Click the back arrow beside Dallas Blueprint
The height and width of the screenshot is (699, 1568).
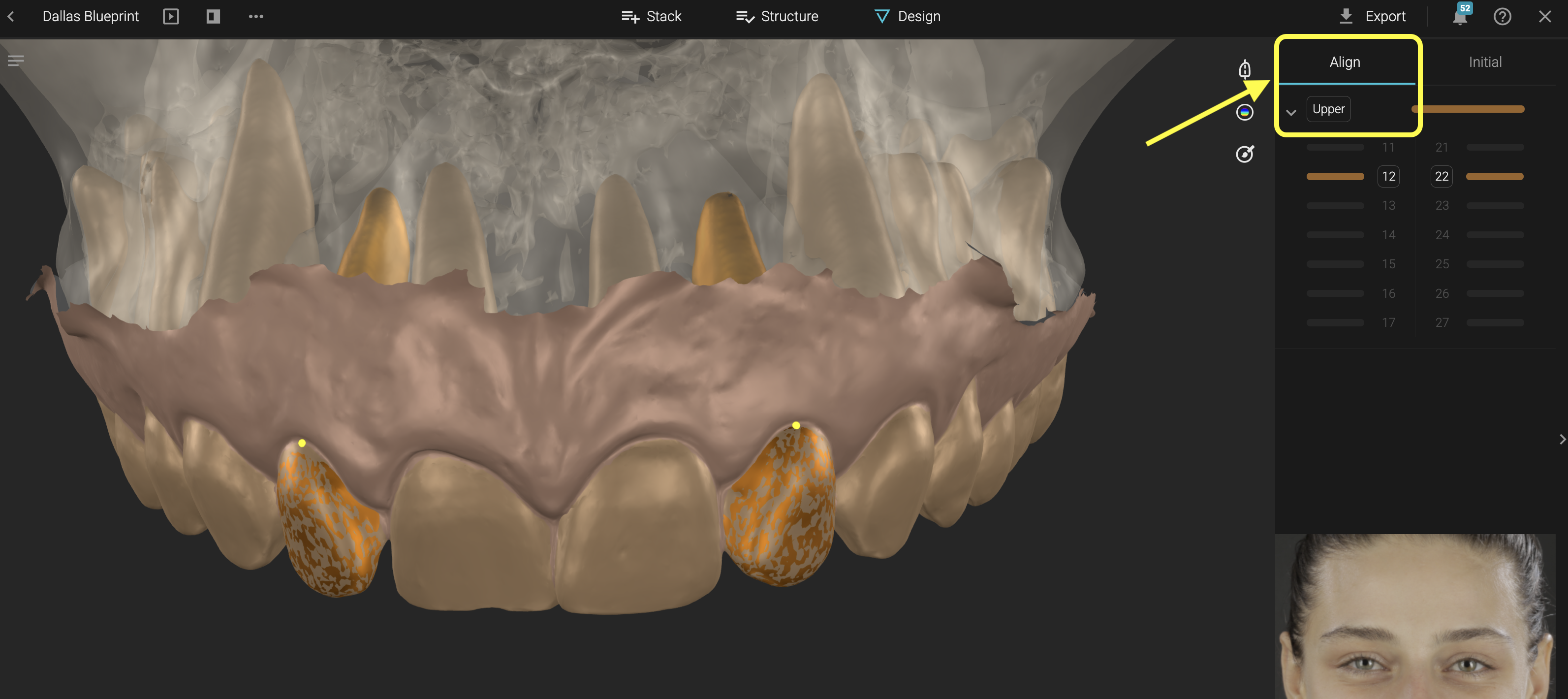tap(11, 16)
